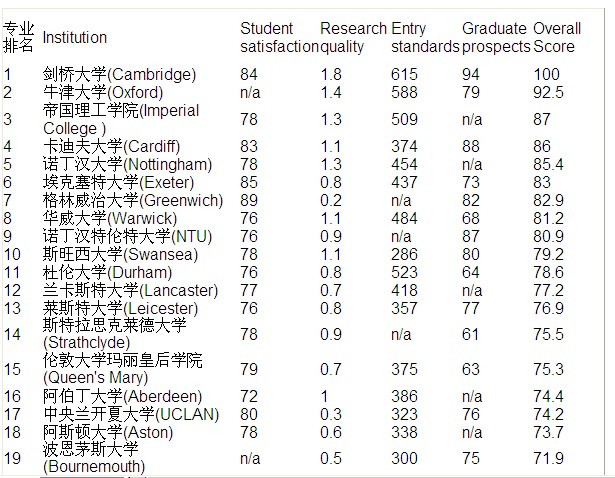Click the Exeter institution name
This screenshot has width=615, height=478.
coord(118,182)
